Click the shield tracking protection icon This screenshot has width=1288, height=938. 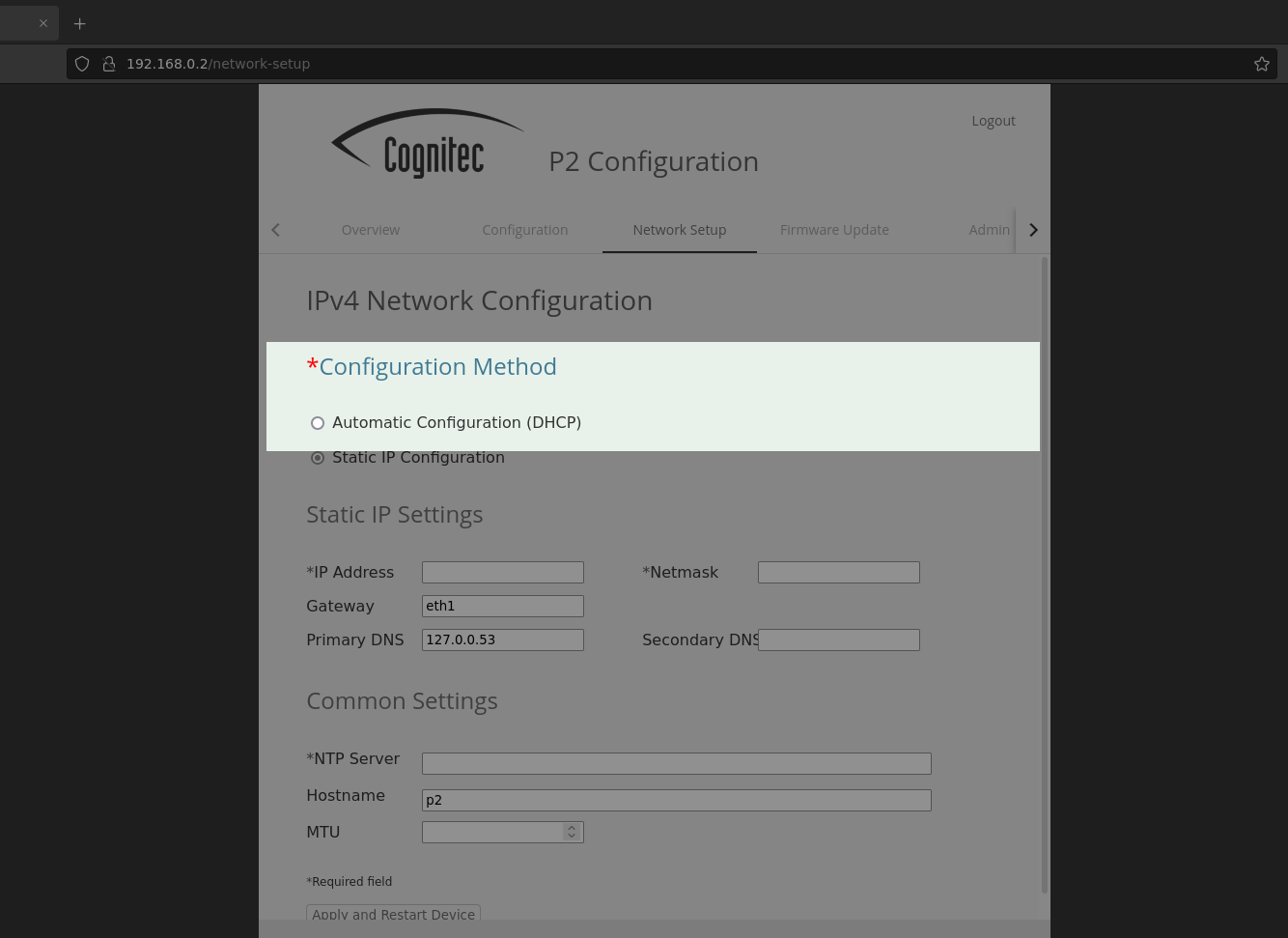(82, 64)
